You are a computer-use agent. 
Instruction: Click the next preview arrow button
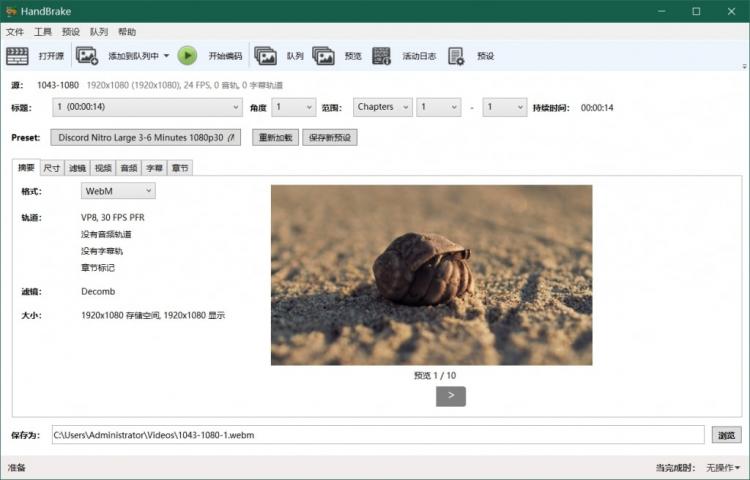click(451, 396)
